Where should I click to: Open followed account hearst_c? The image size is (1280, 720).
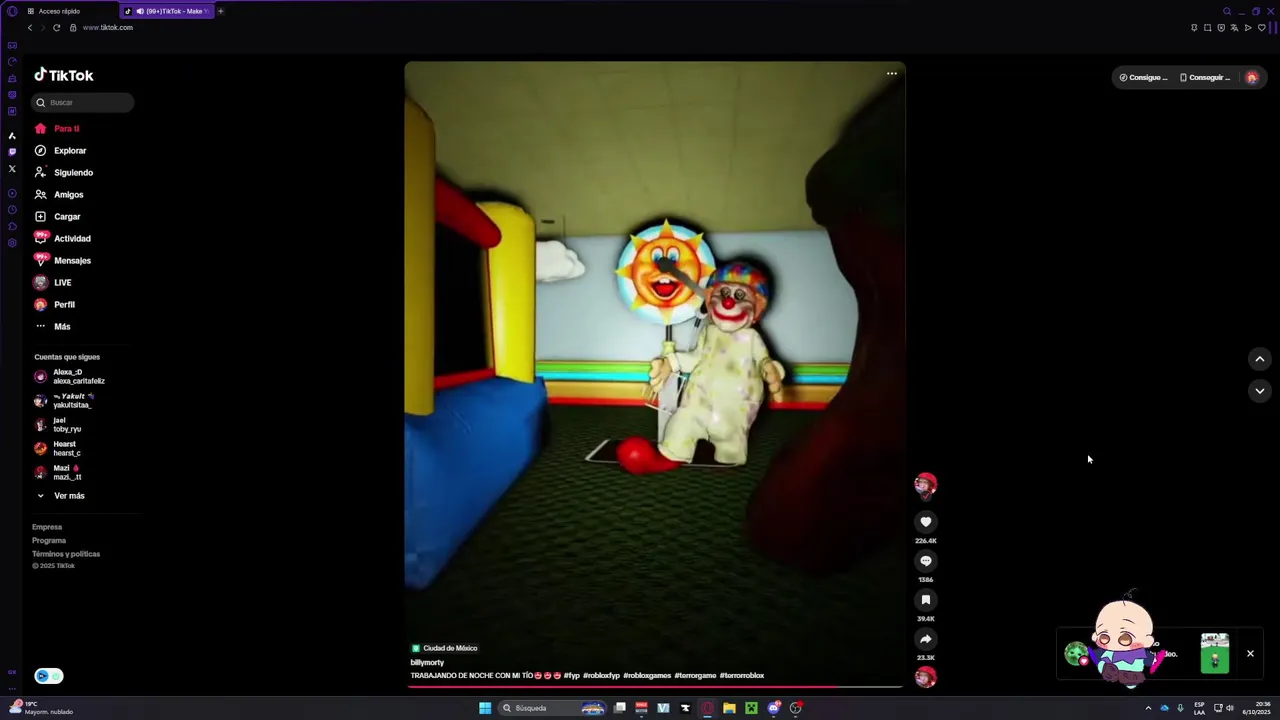coord(58,449)
